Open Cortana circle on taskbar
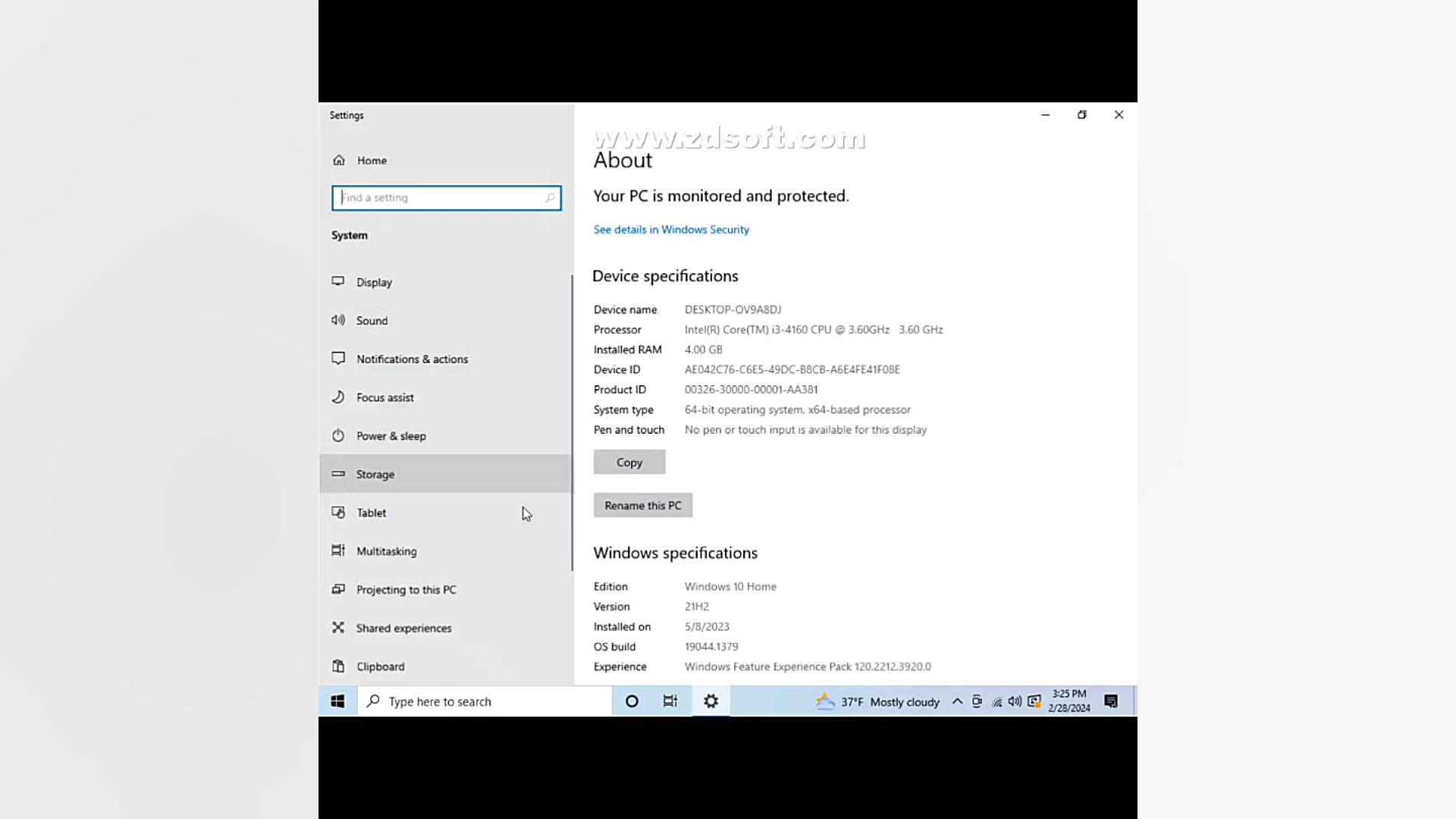The width and height of the screenshot is (1456, 819). coord(632,701)
